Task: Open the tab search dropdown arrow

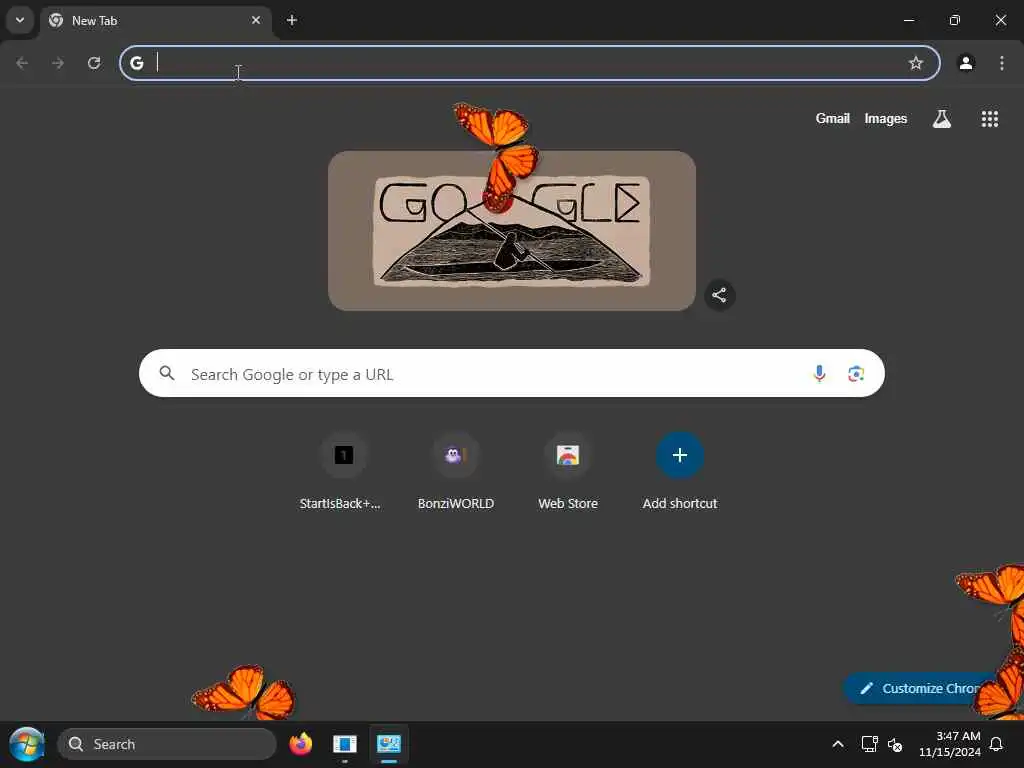Action: coord(20,20)
